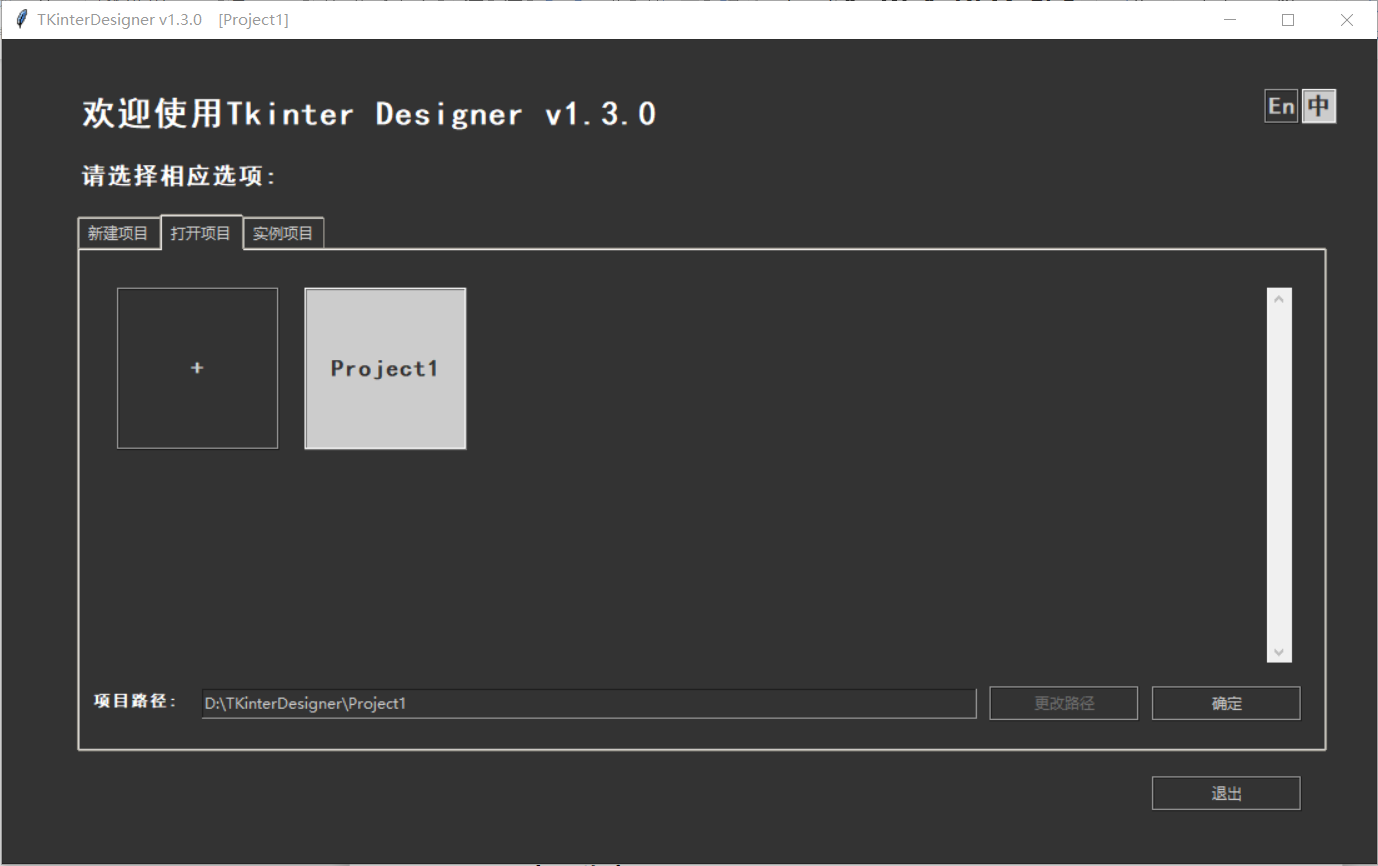The height and width of the screenshot is (866, 1378).
Task: Minimize the TKinterDesigner window
Action: 1230,20
